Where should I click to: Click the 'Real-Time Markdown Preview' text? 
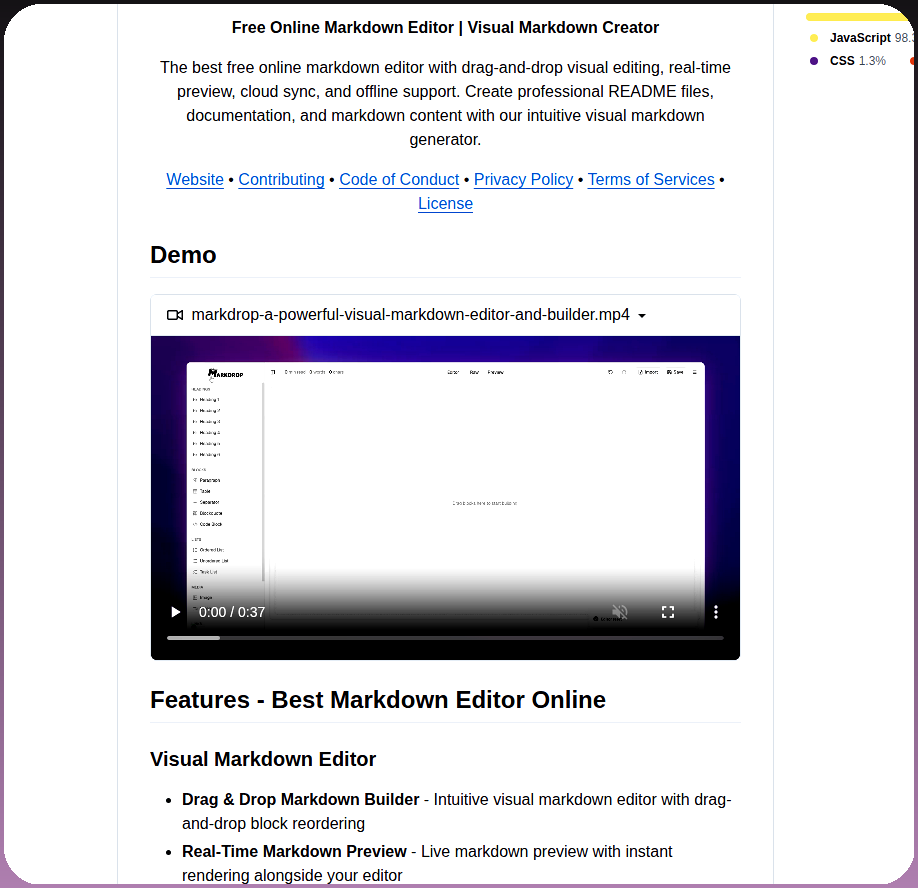(x=294, y=851)
